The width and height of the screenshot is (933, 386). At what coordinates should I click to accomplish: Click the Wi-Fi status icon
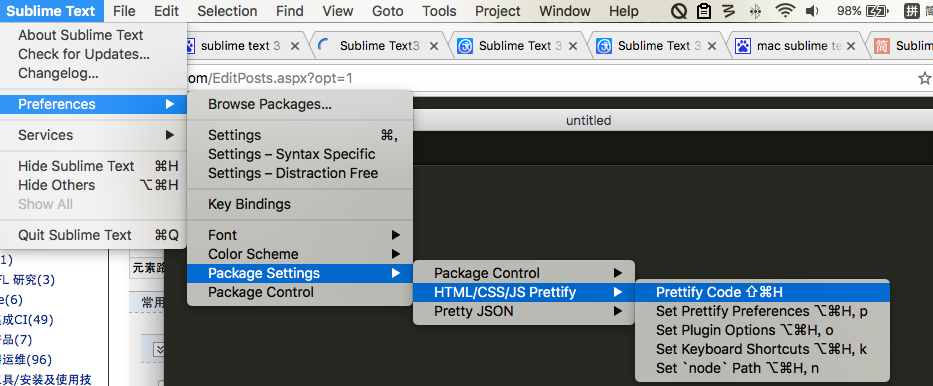click(785, 11)
